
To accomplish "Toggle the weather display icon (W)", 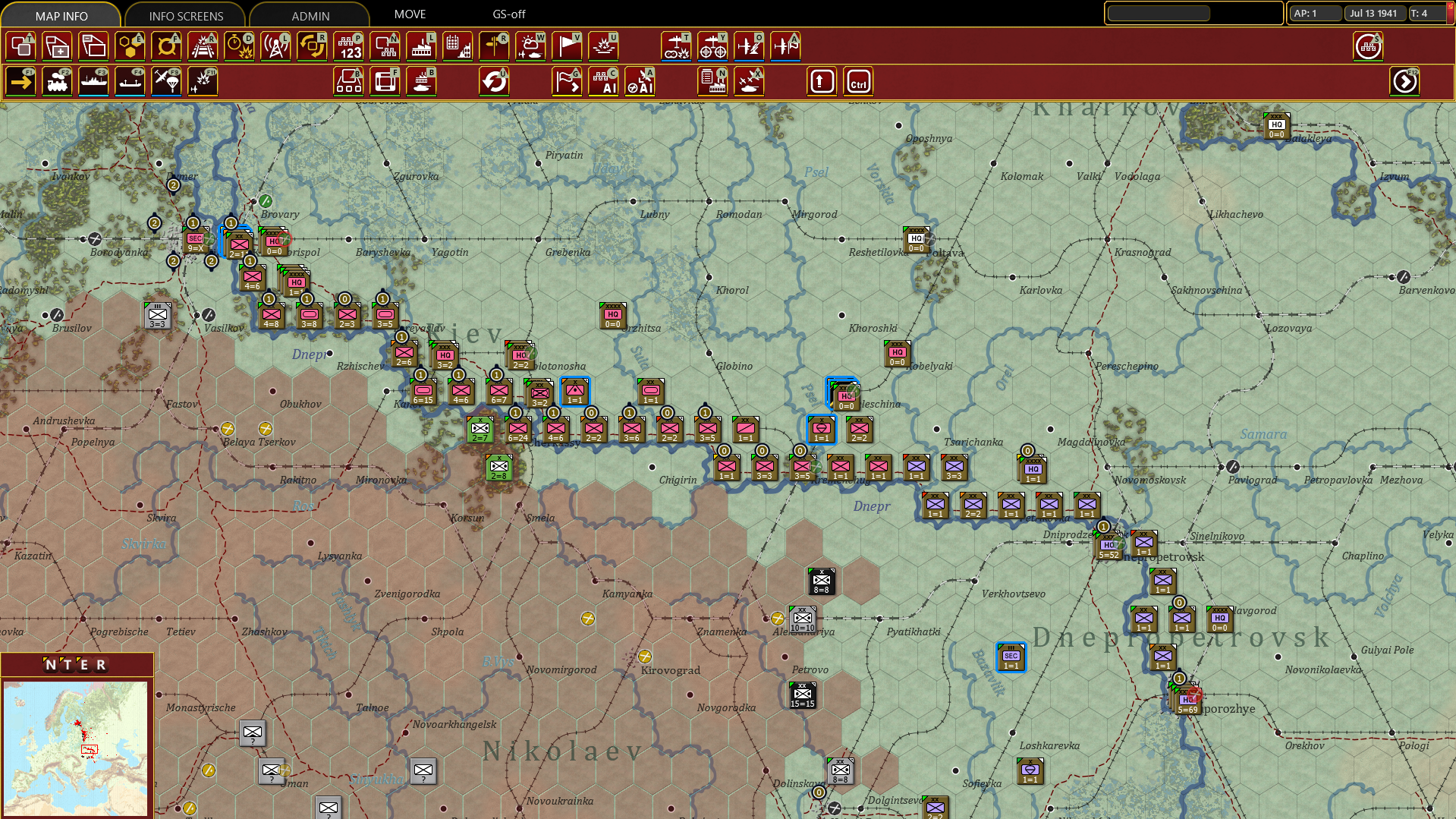I will pyautogui.click(x=531, y=46).
